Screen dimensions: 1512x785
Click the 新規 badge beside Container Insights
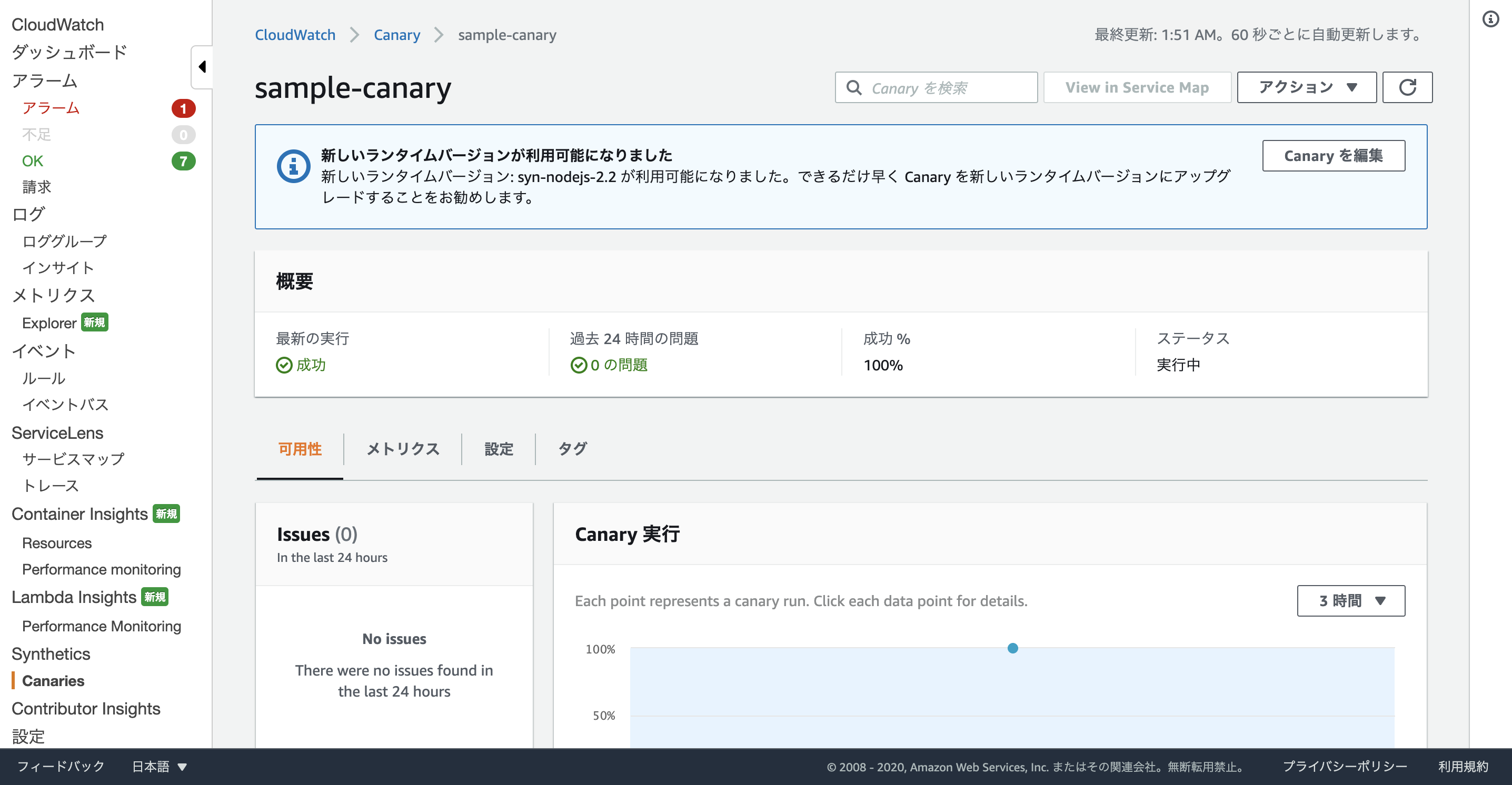click(x=166, y=514)
